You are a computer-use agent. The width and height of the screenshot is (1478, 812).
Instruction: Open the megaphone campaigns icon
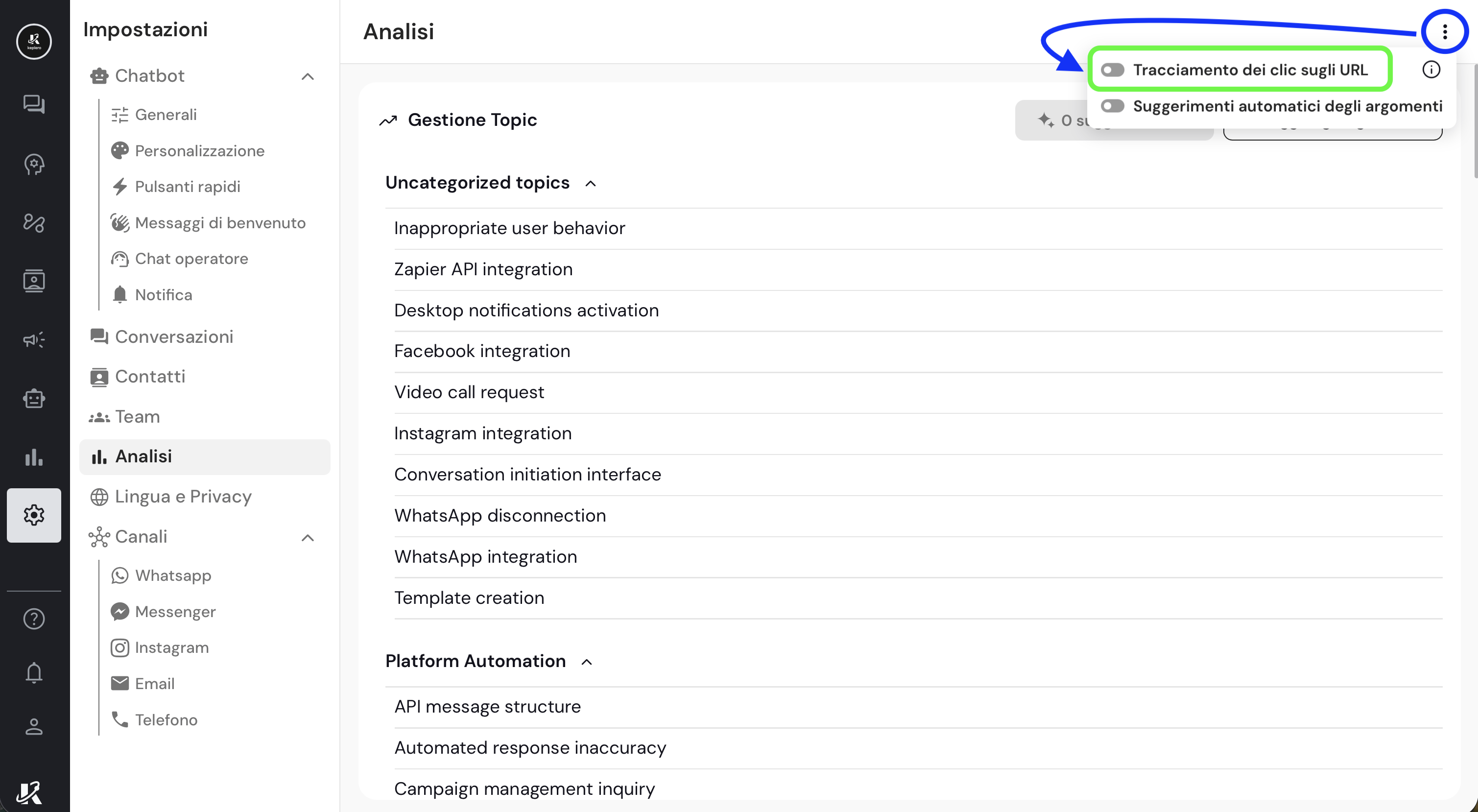tap(34, 340)
